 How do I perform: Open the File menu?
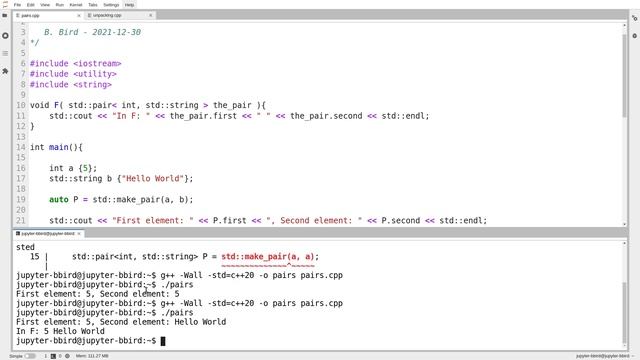click(18, 5)
